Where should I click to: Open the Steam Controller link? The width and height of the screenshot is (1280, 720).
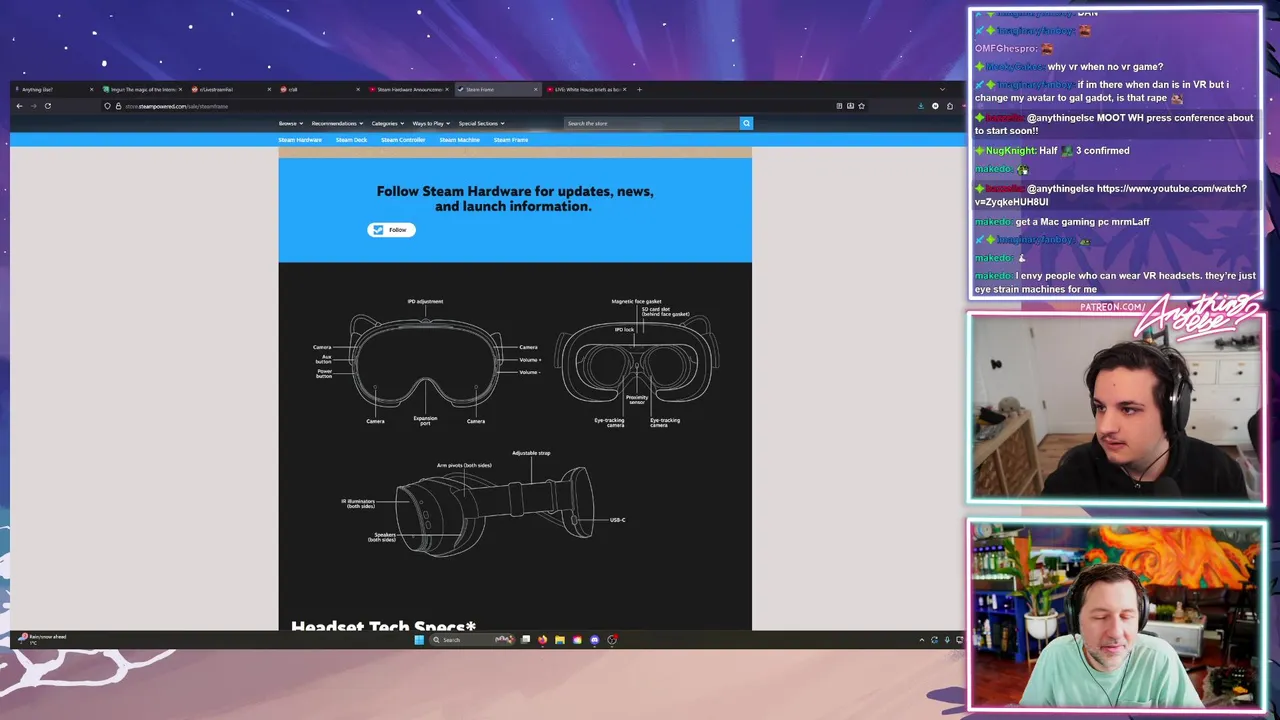tap(403, 140)
